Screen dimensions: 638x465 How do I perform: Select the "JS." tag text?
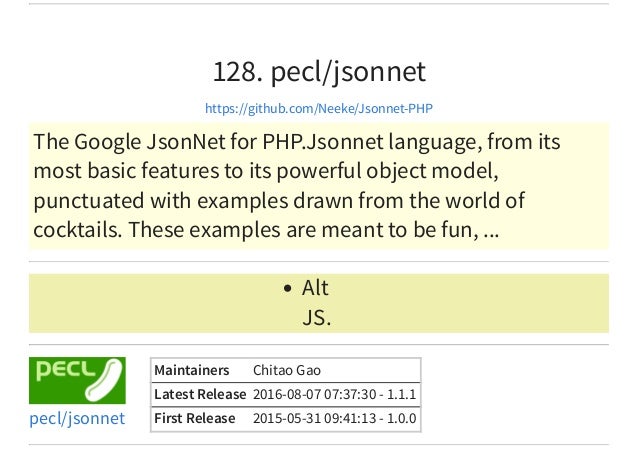click(x=317, y=318)
